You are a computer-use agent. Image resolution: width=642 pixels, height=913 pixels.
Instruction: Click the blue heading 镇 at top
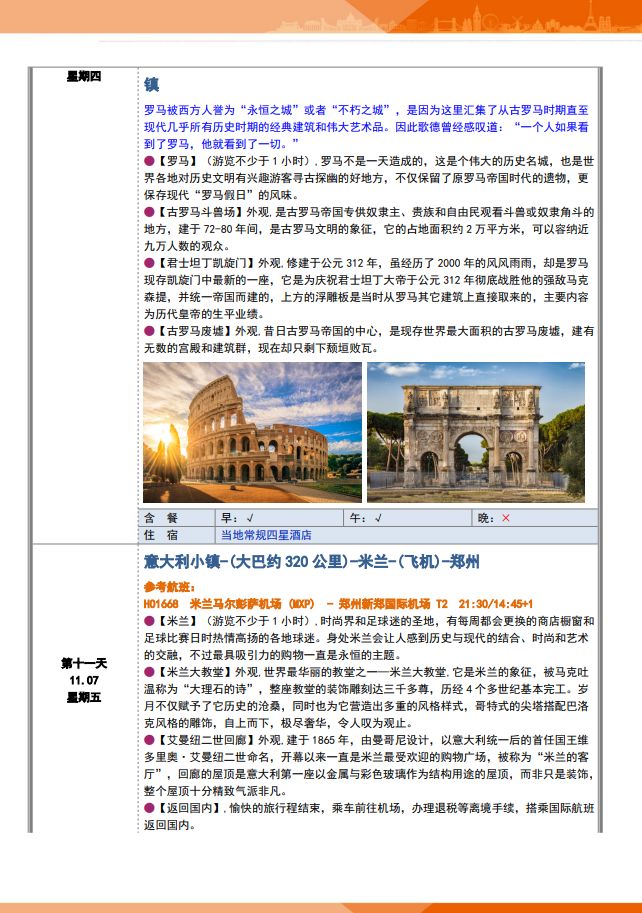point(151,85)
